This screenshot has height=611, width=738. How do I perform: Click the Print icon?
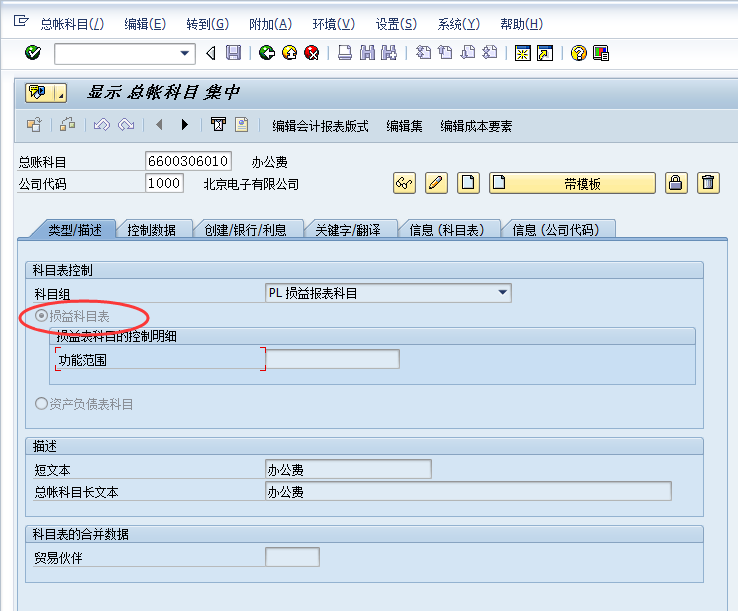(x=345, y=53)
